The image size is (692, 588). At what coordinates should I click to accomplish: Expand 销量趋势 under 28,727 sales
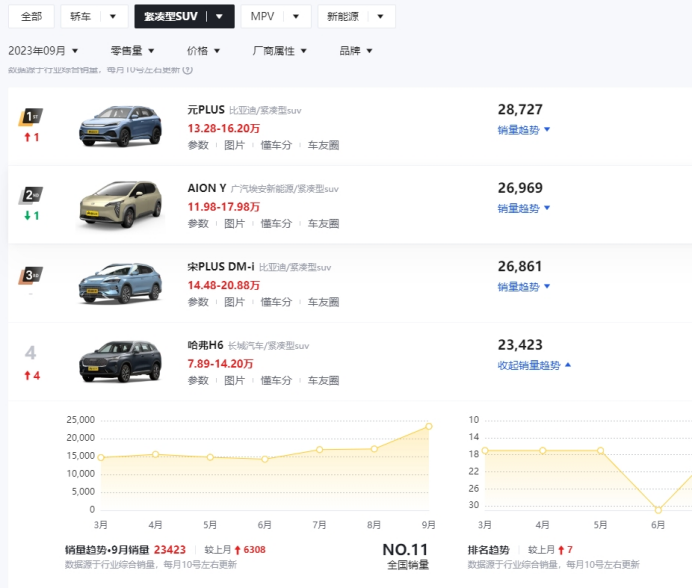click(x=524, y=130)
